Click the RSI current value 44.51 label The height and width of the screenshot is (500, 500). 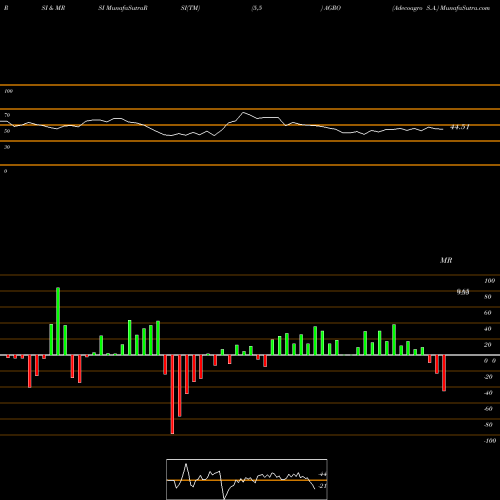pyautogui.click(x=460, y=127)
